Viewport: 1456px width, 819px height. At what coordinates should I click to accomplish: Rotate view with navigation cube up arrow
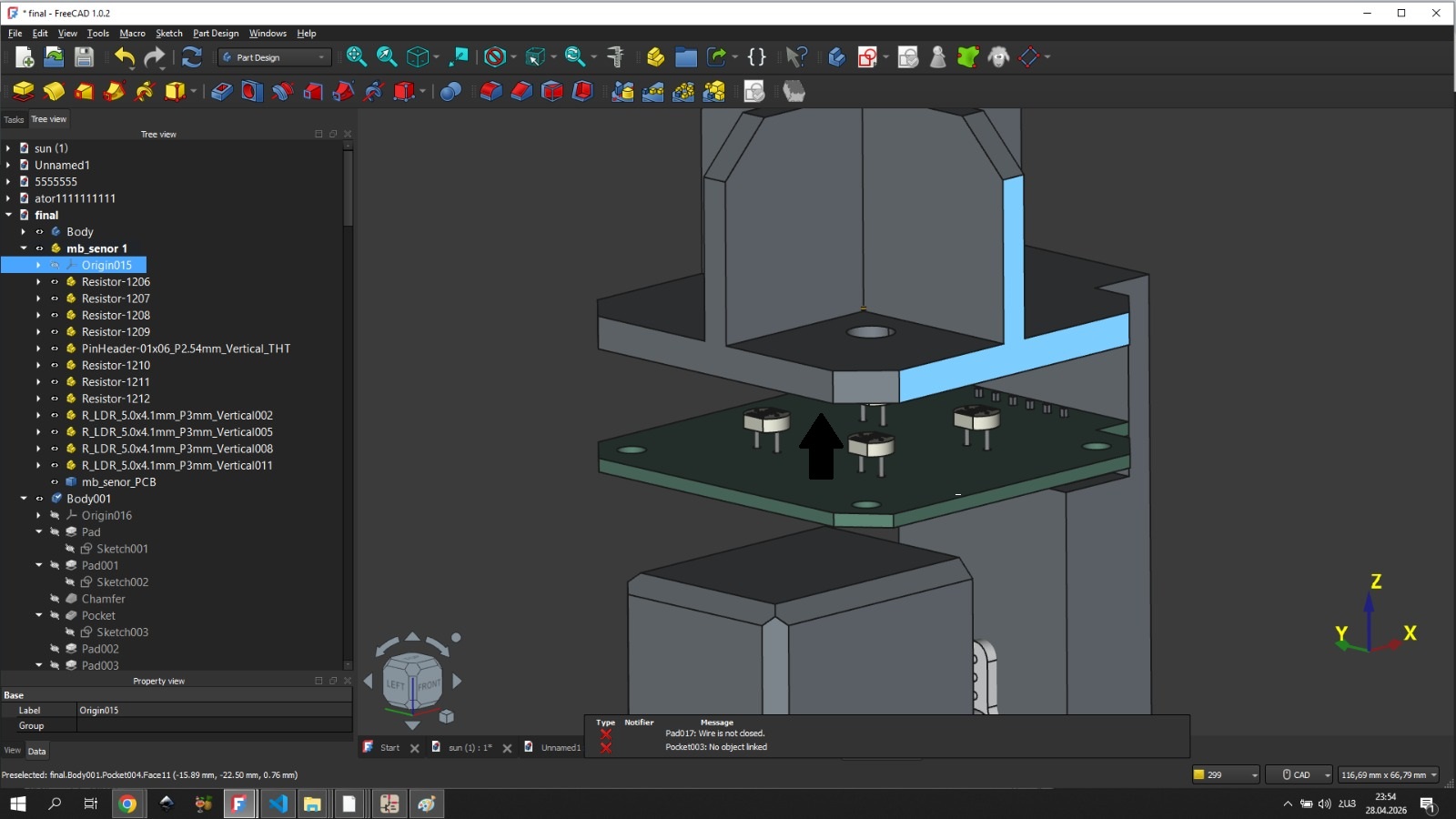tap(412, 637)
